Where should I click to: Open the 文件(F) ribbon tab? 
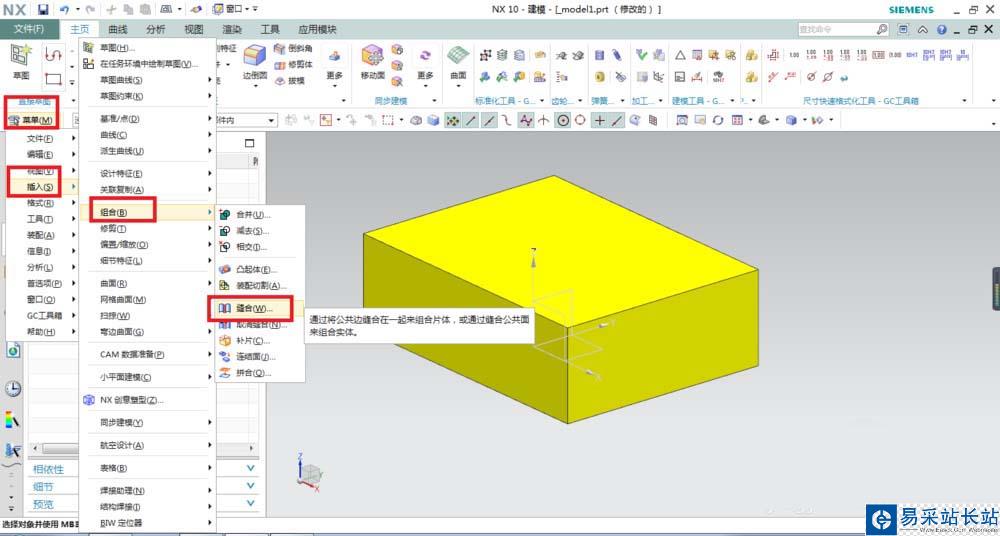point(29,29)
